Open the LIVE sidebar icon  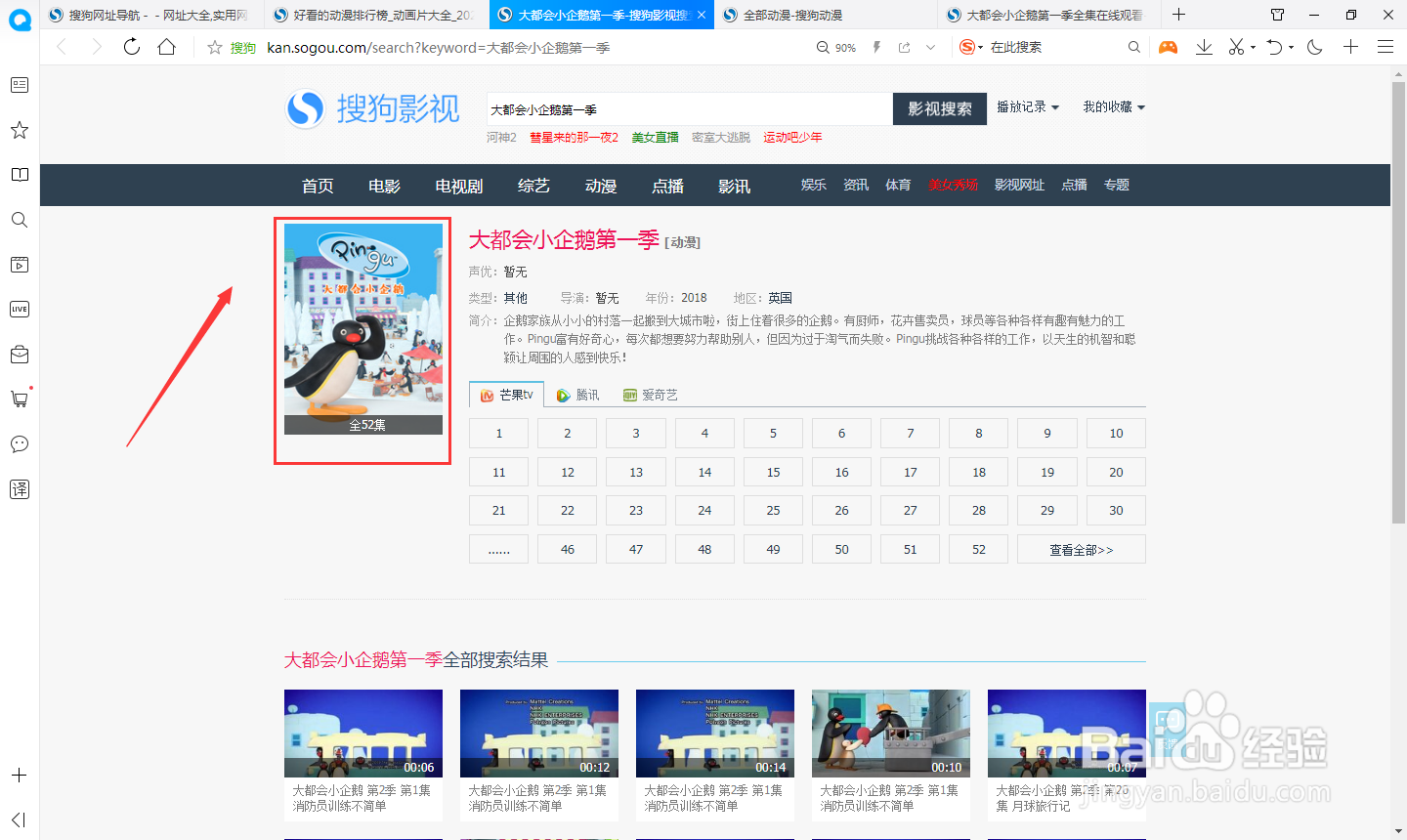(x=19, y=310)
